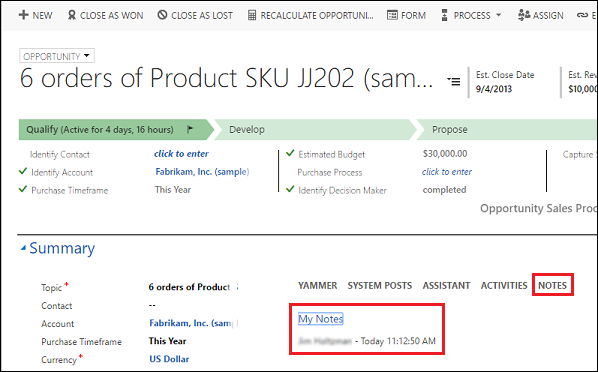Select the Develop stage
This screenshot has width=598, height=372.
tap(315, 129)
